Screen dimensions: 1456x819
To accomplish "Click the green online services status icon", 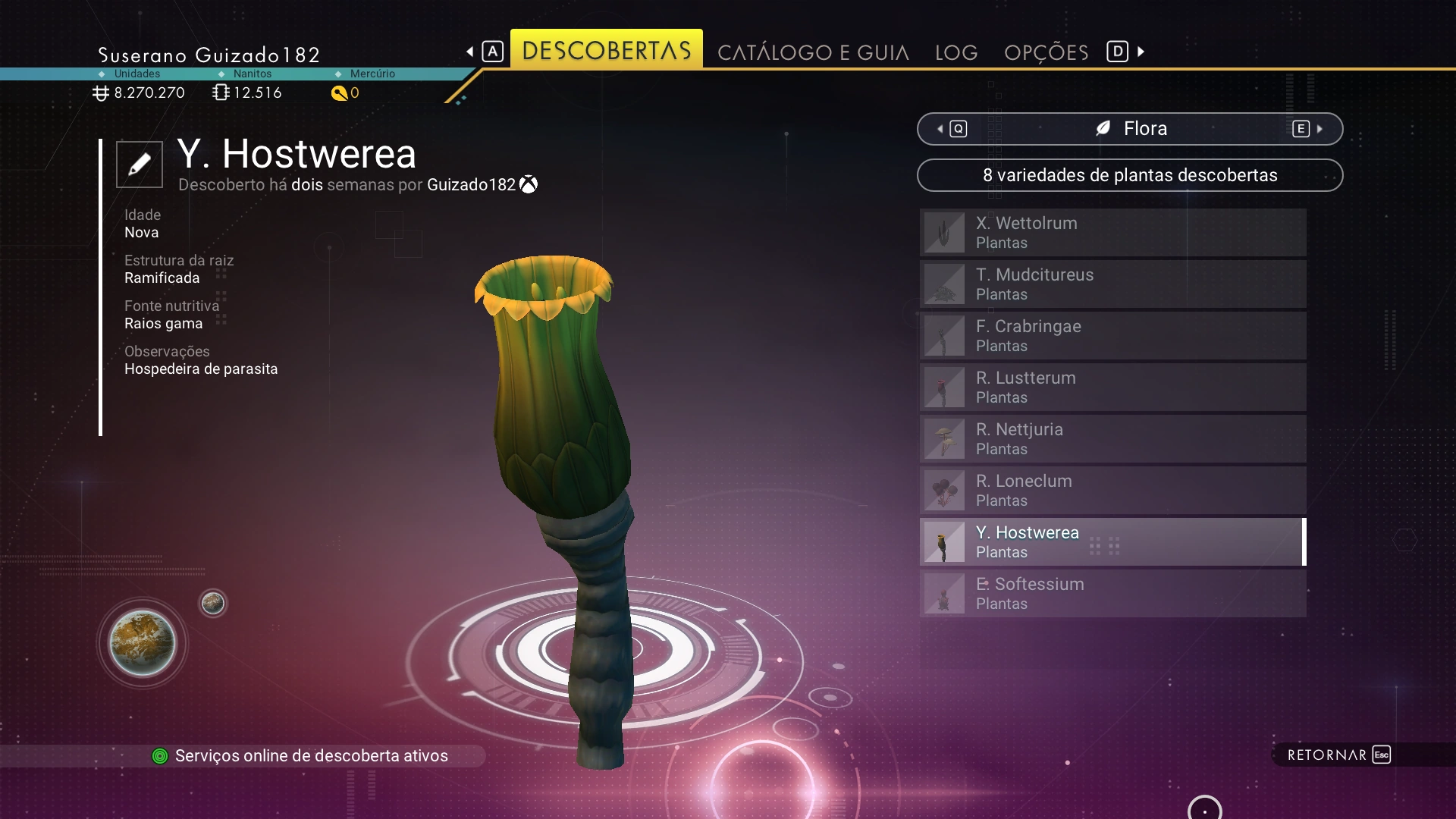I will [160, 755].
